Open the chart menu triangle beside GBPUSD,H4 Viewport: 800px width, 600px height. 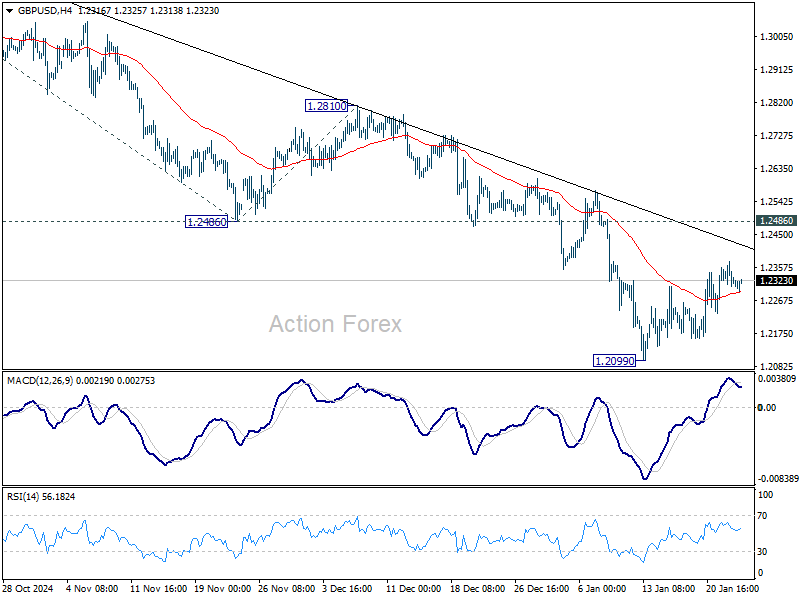point(10,11)
